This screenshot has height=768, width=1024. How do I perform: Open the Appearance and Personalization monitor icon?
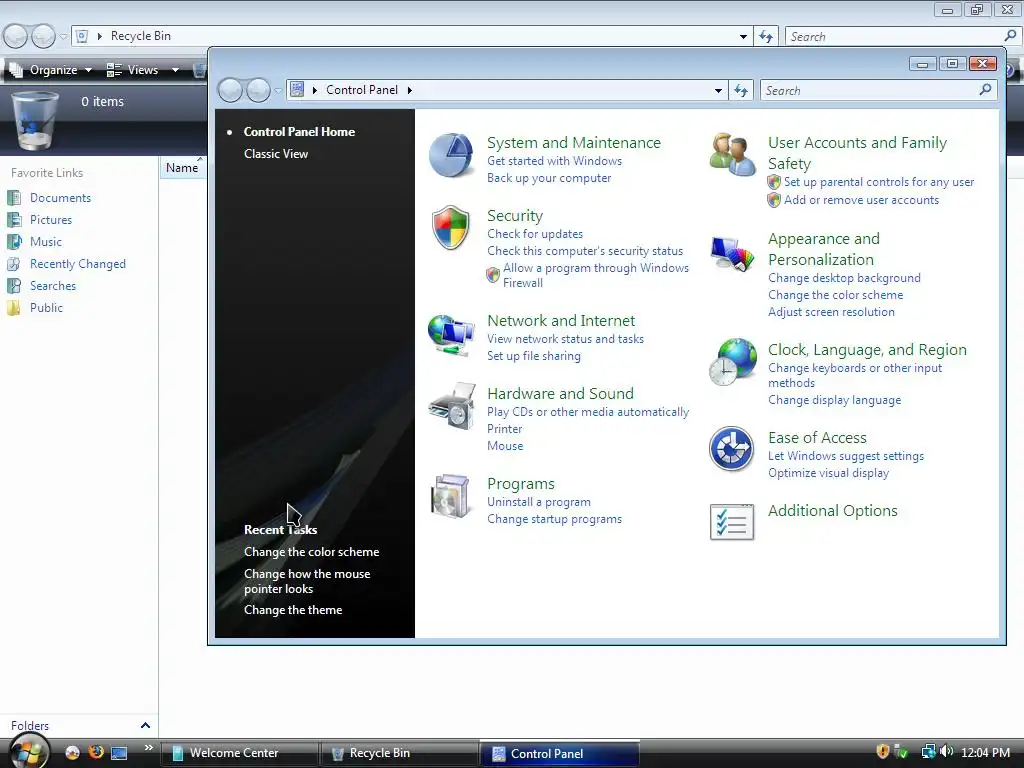(x=732, y=253)
